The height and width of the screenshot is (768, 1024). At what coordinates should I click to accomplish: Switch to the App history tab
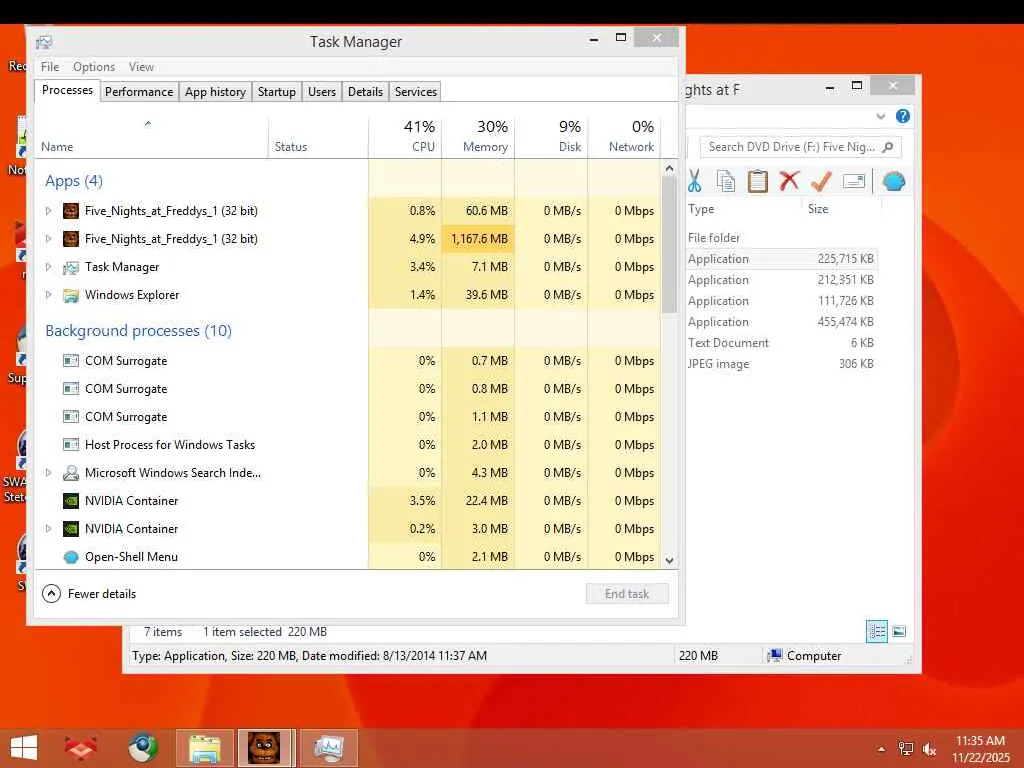tap(216, 91)
